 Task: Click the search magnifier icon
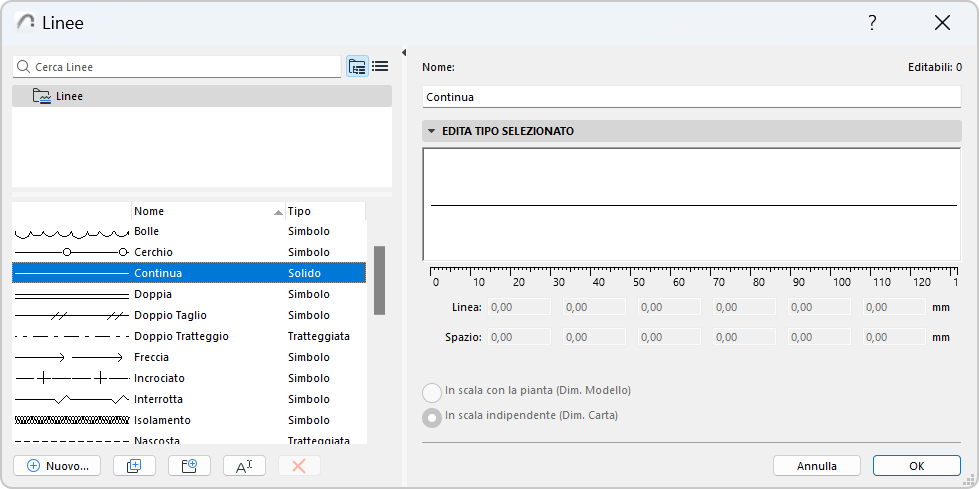point(24,67)
